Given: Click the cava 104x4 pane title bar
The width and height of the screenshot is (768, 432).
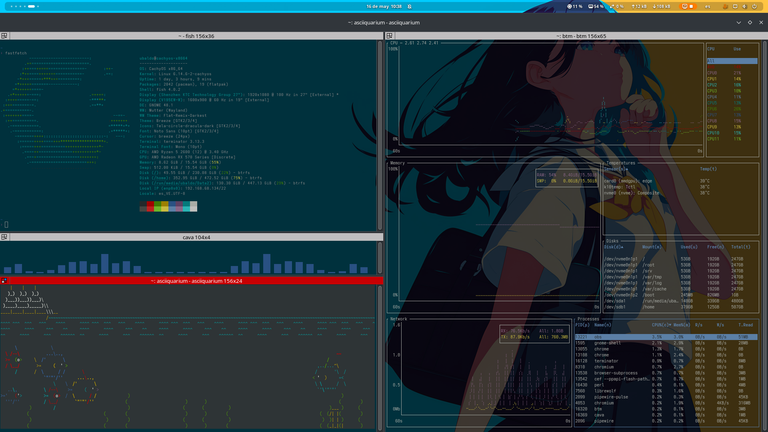Looking at the screenshot, I should click(196, 237).
